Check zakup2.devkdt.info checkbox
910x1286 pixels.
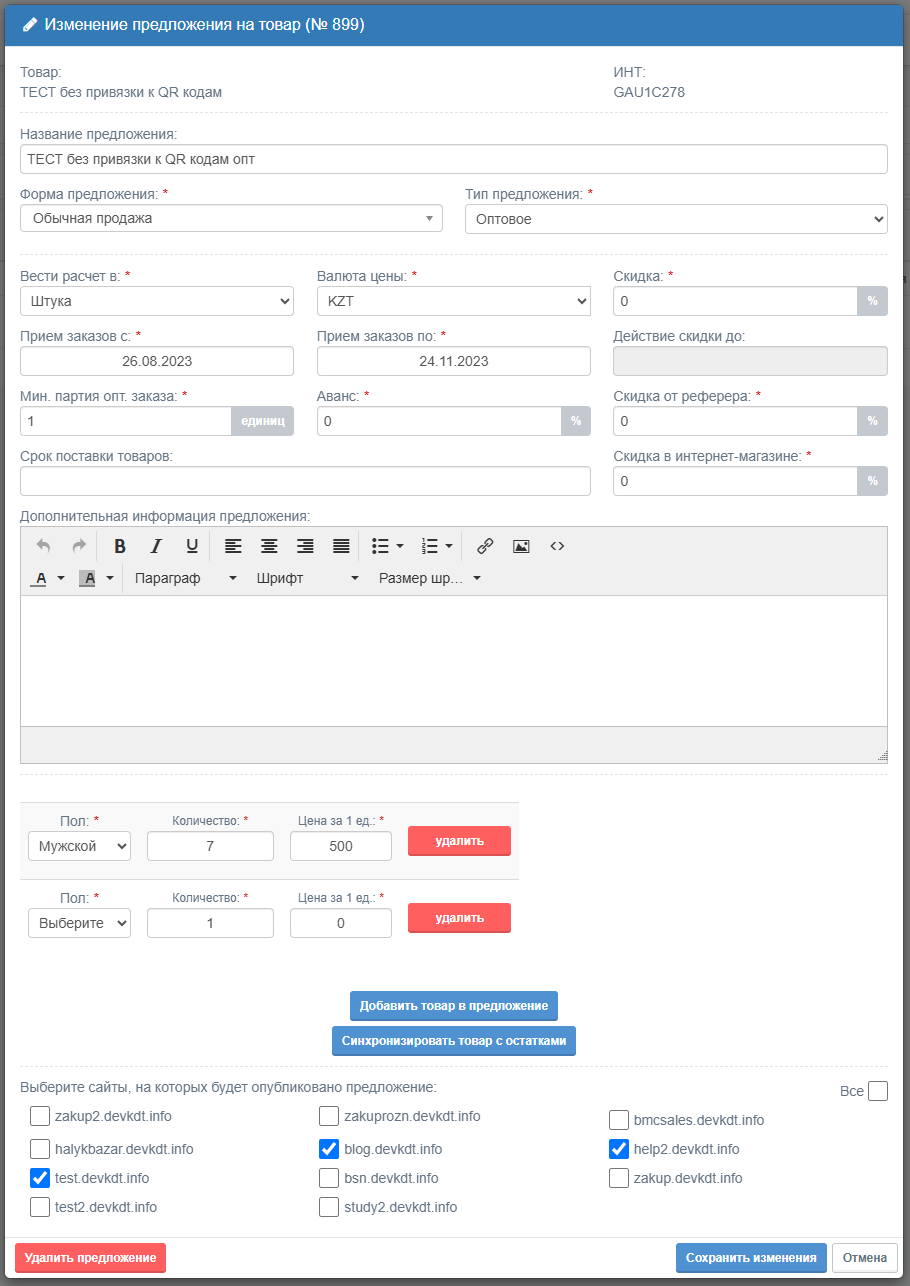point(40,1115)
